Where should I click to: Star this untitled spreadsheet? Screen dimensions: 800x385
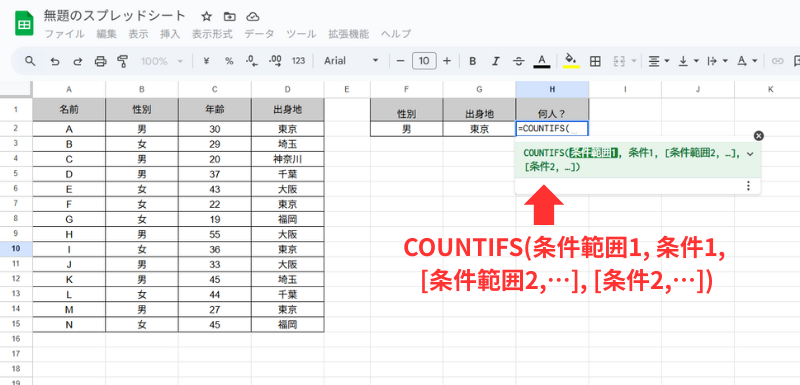pos(206,17)
